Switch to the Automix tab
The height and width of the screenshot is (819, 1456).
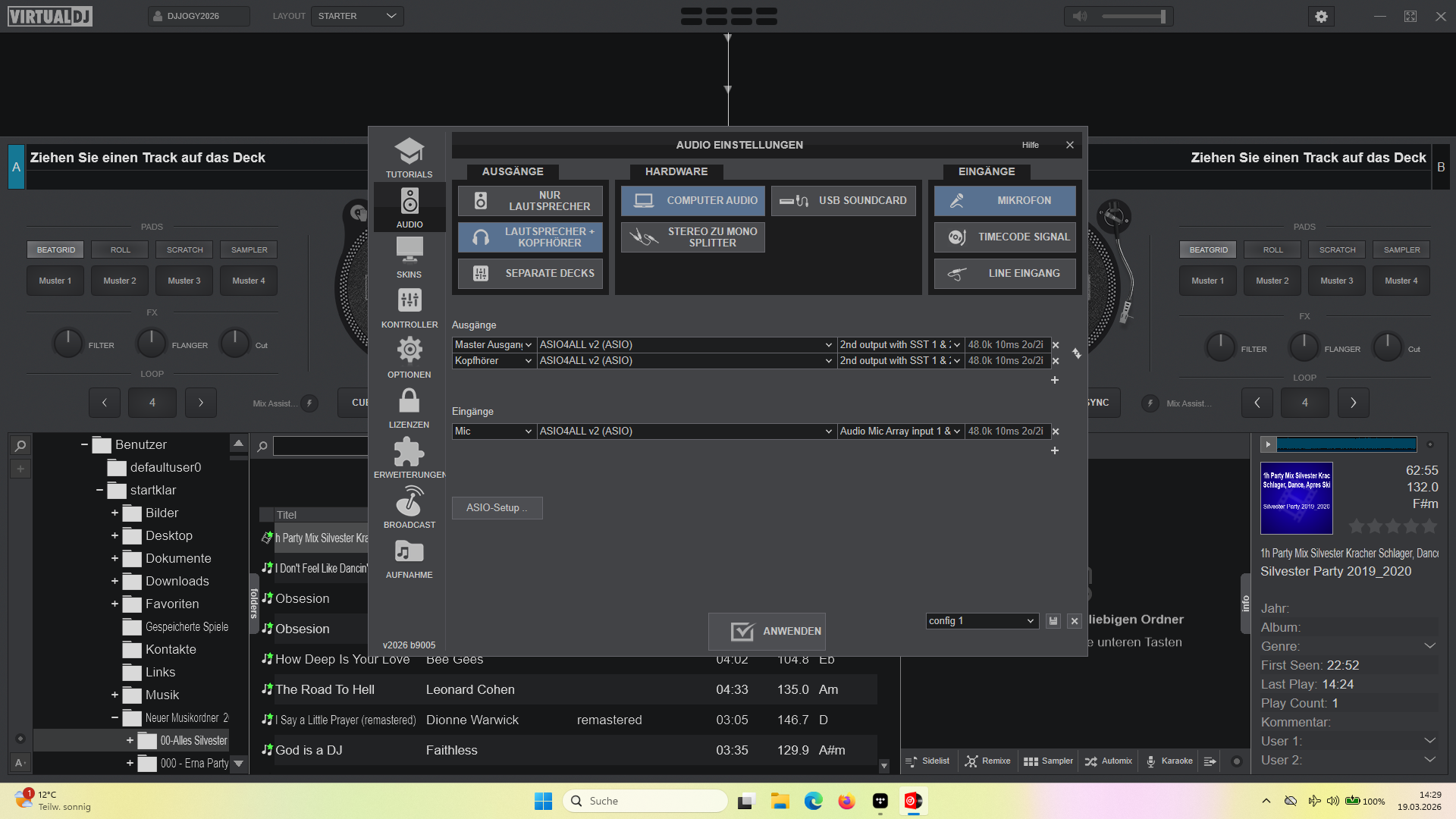1108,761
